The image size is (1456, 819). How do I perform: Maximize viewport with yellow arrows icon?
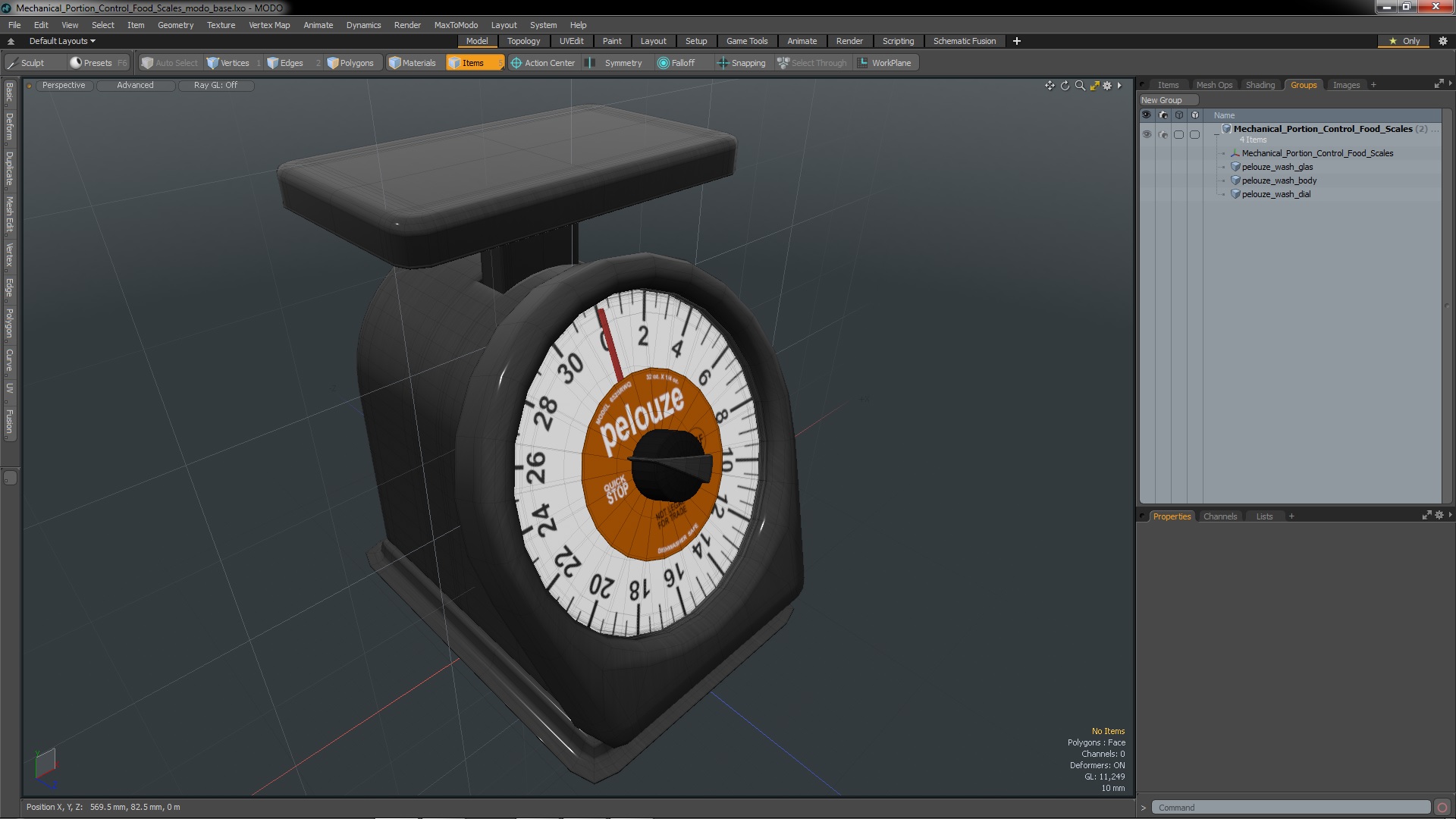[x=1094, y=86]
